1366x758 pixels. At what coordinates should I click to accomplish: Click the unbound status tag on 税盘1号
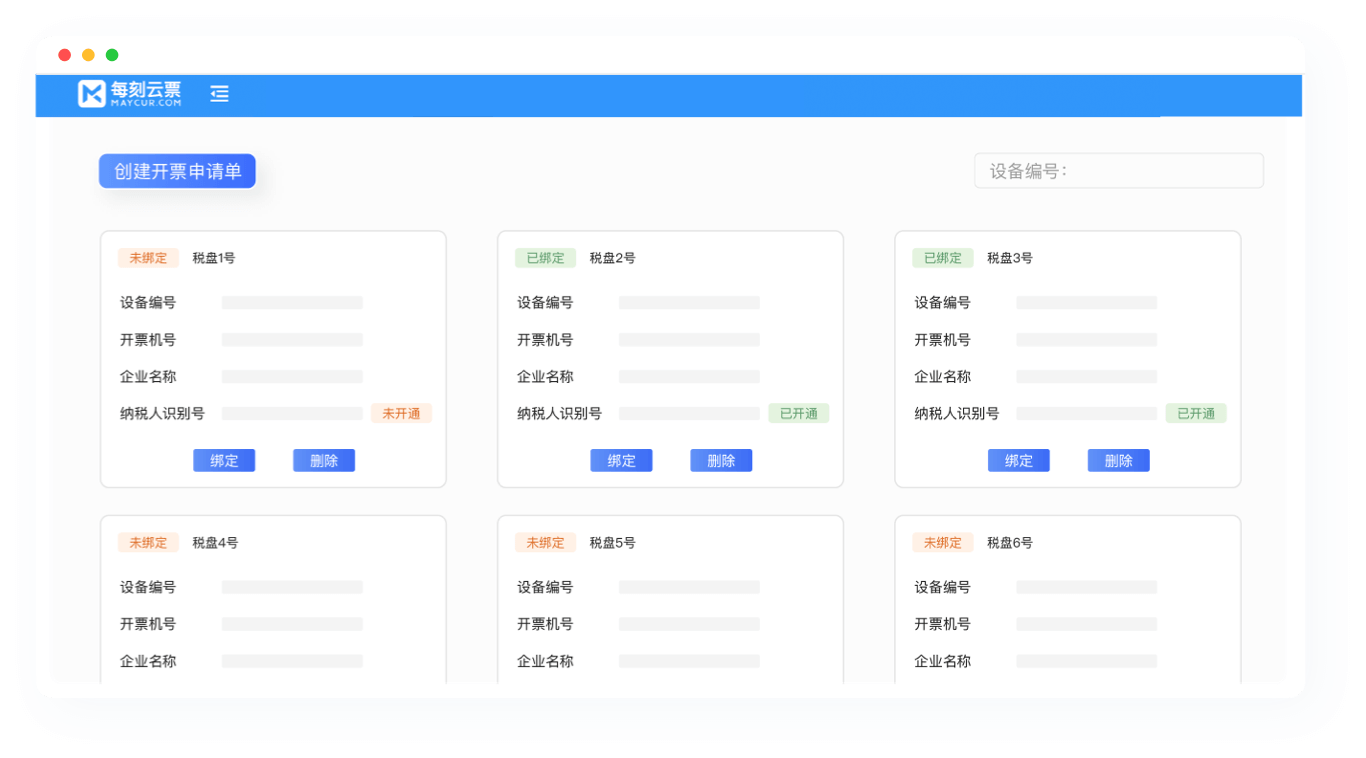click(148, 258)
